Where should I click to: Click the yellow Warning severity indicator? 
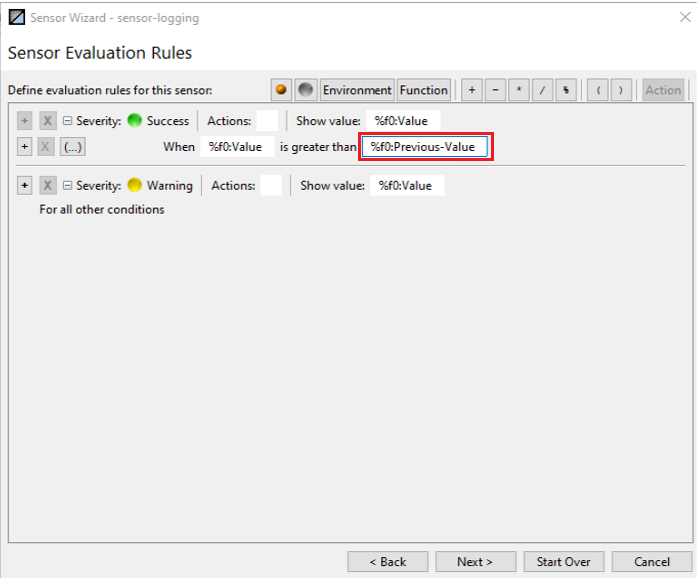click(134, 185)
